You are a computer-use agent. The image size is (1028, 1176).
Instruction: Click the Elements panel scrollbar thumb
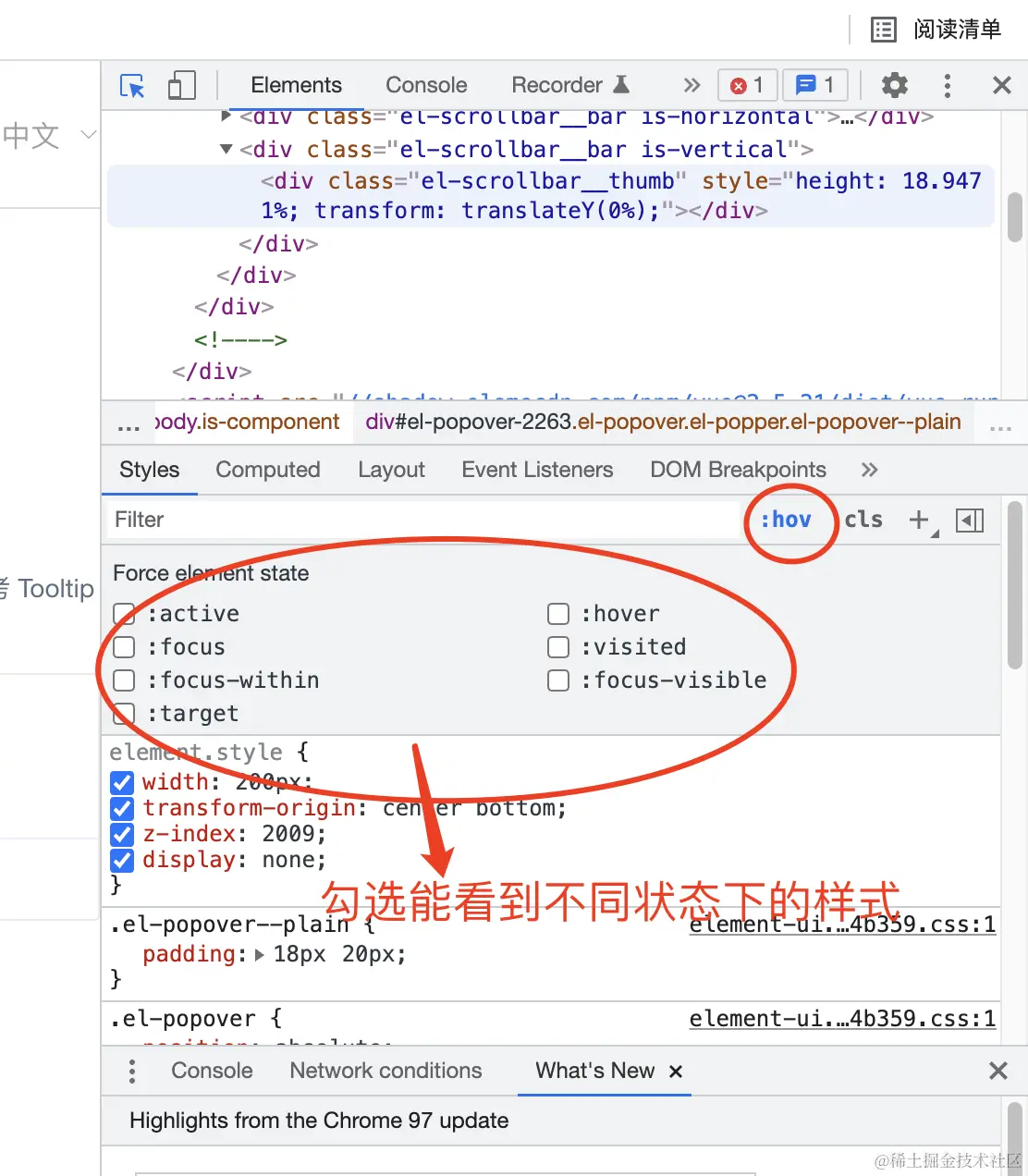pos(1014,216)
